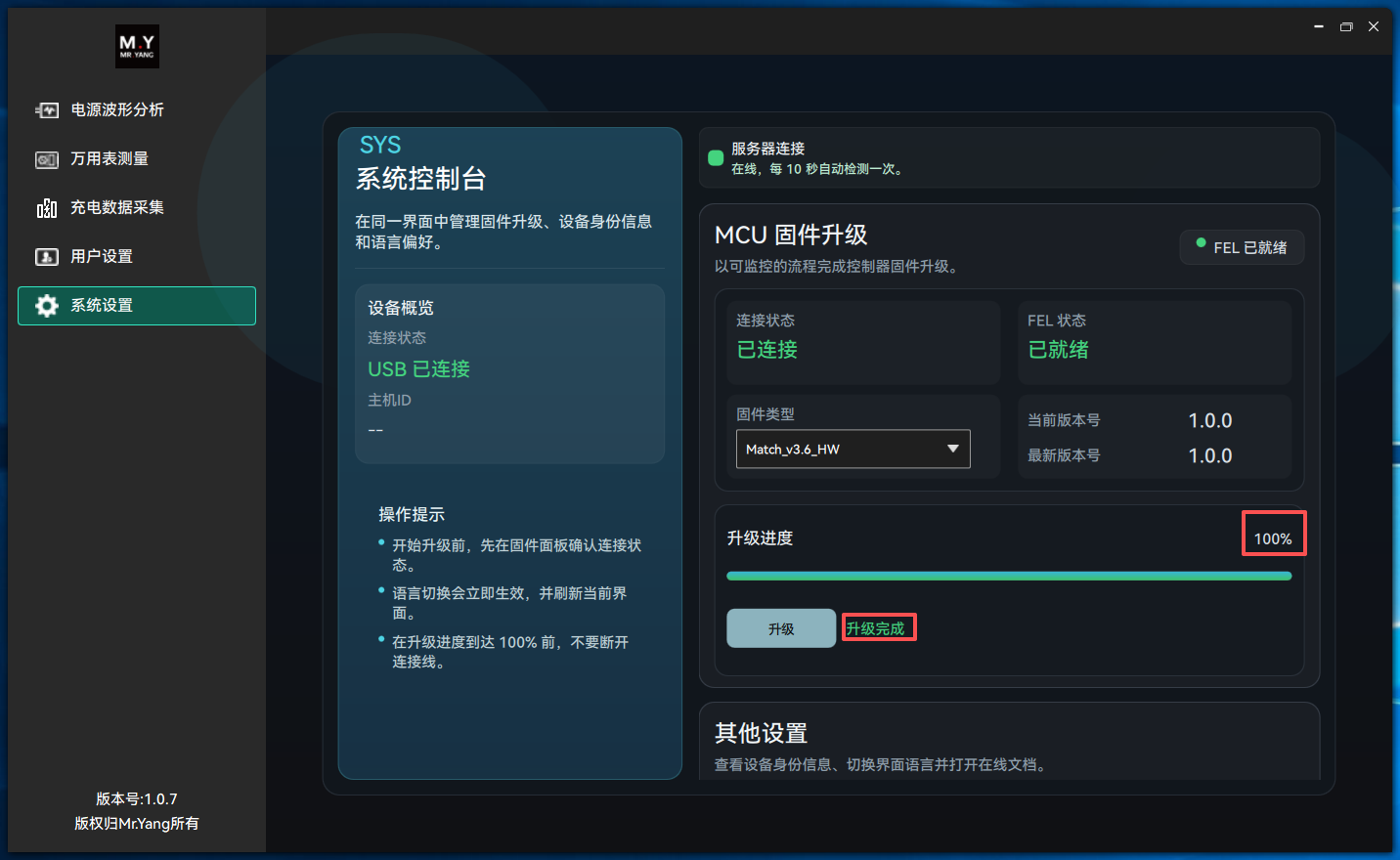Click the user settings icon
The height and width of the screenshot is (860, 1400).
(x=47, y=257)
